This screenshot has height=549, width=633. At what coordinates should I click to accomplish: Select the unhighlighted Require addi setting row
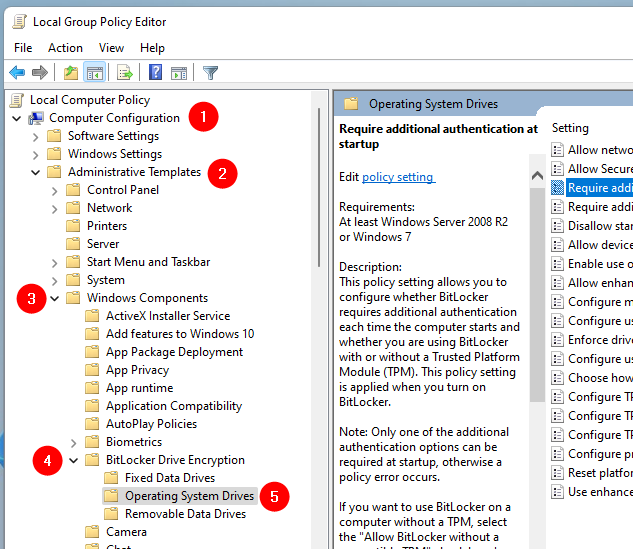coord(592,207)
